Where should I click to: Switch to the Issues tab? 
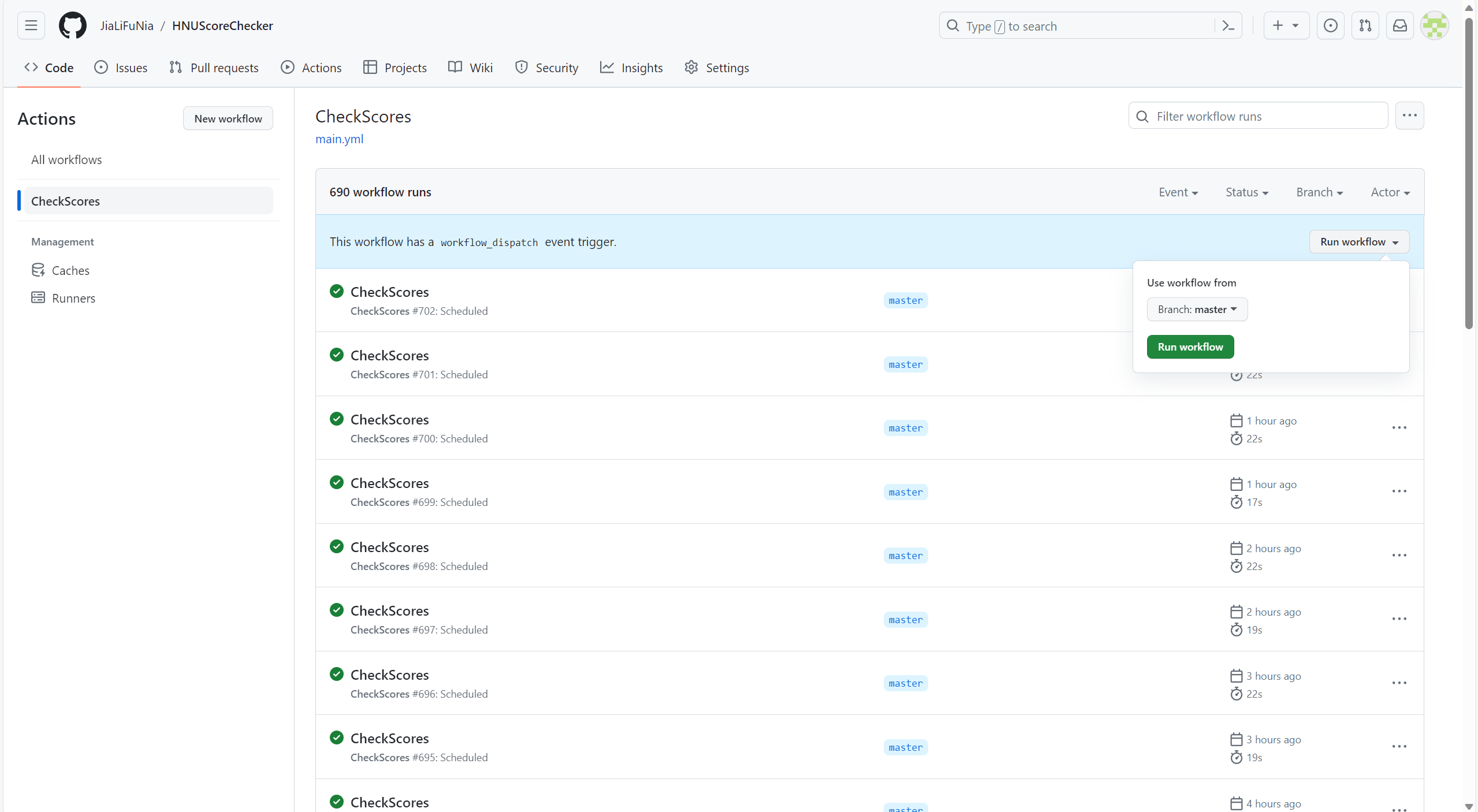121,68
